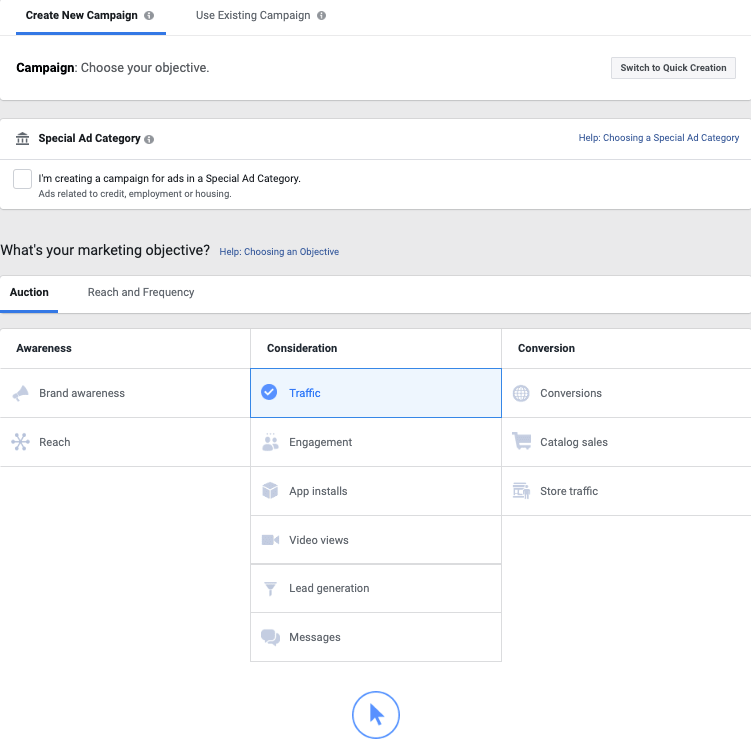Deselect the checked Traffic objective checkmark
Viewport: 751px width, 741px height.
[269, 393]
